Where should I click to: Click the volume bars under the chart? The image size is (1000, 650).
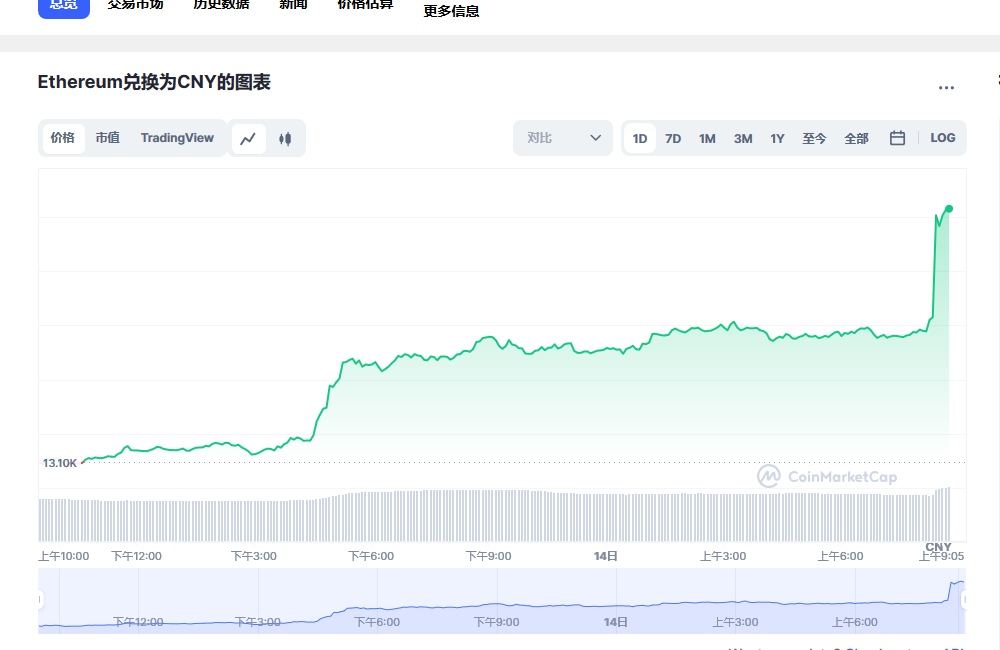point(494,515)
